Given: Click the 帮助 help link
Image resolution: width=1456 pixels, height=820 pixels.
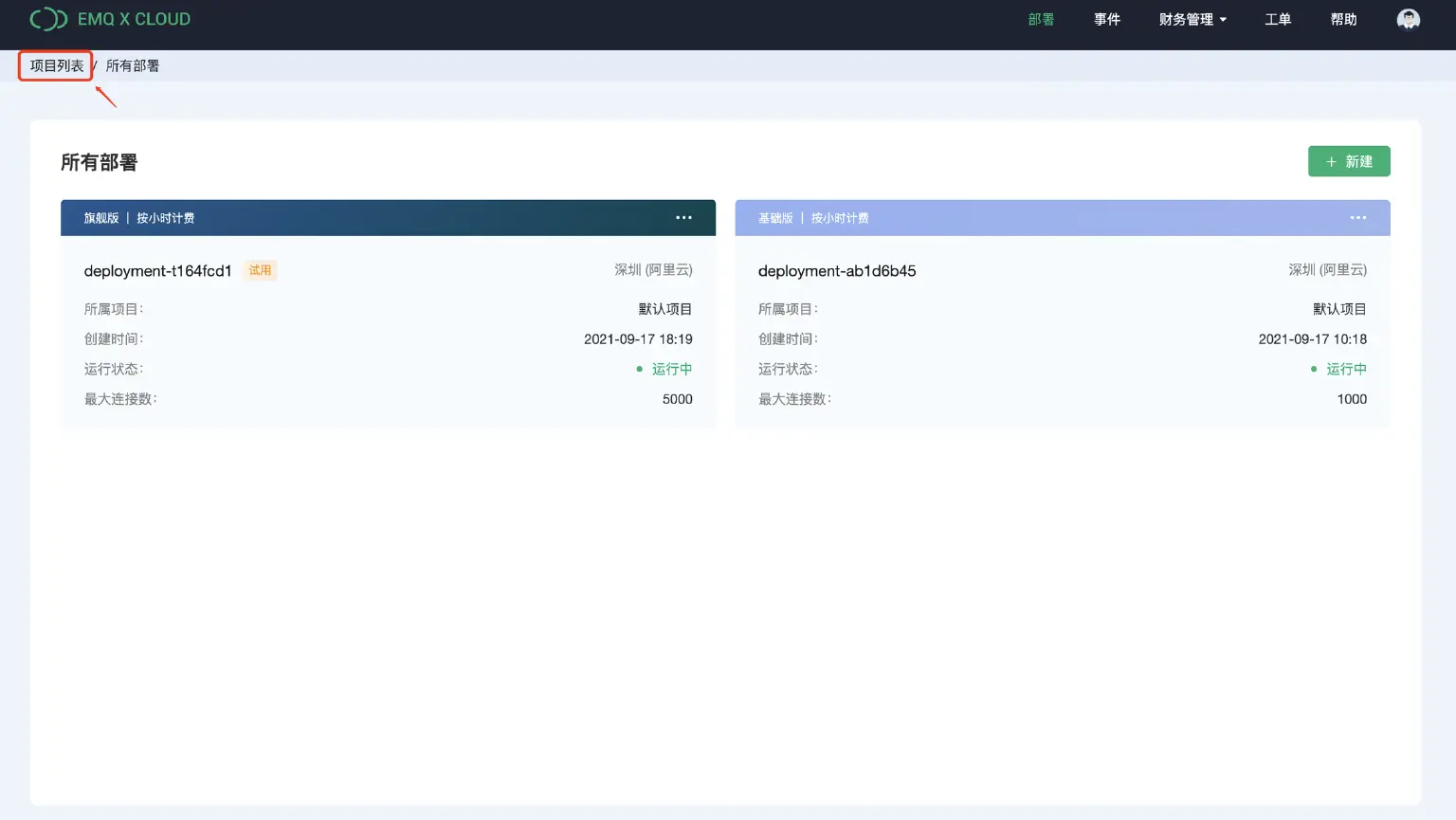Looking at the screenshot, I should point(1343,19).
